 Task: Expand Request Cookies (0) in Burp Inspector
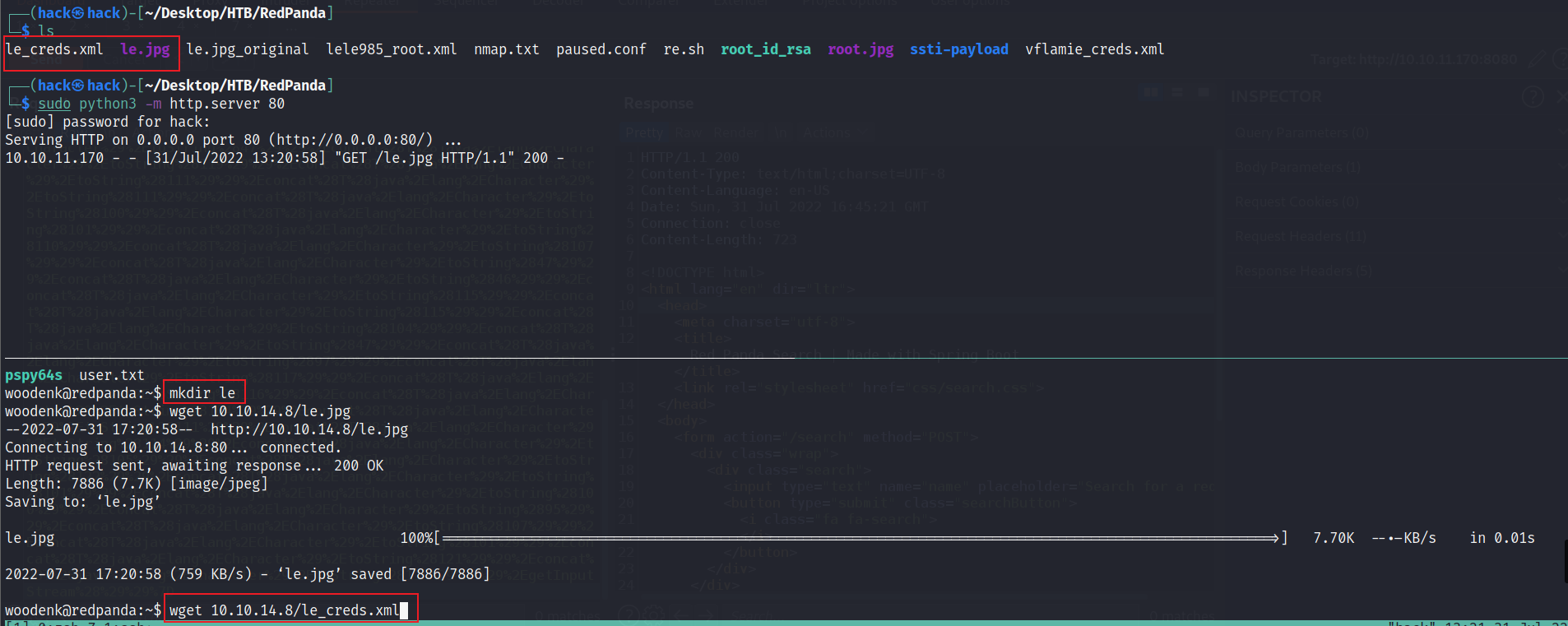[x=1297, y=202]
